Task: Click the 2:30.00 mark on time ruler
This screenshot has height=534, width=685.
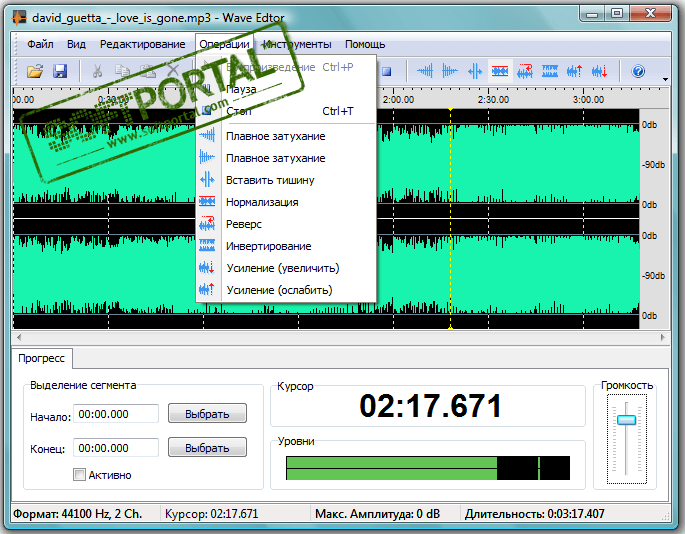Action: pyautogui.click(x=493, y=100)
